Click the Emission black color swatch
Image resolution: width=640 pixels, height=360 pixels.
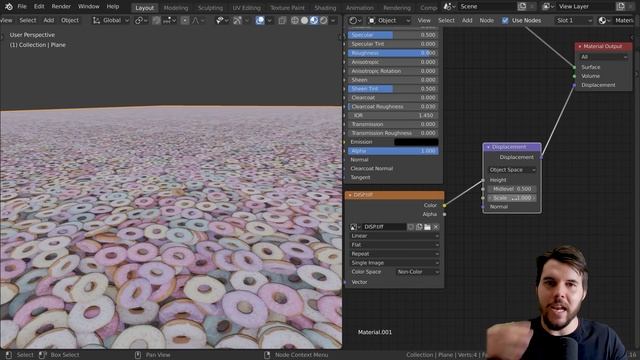coord(416,142)
